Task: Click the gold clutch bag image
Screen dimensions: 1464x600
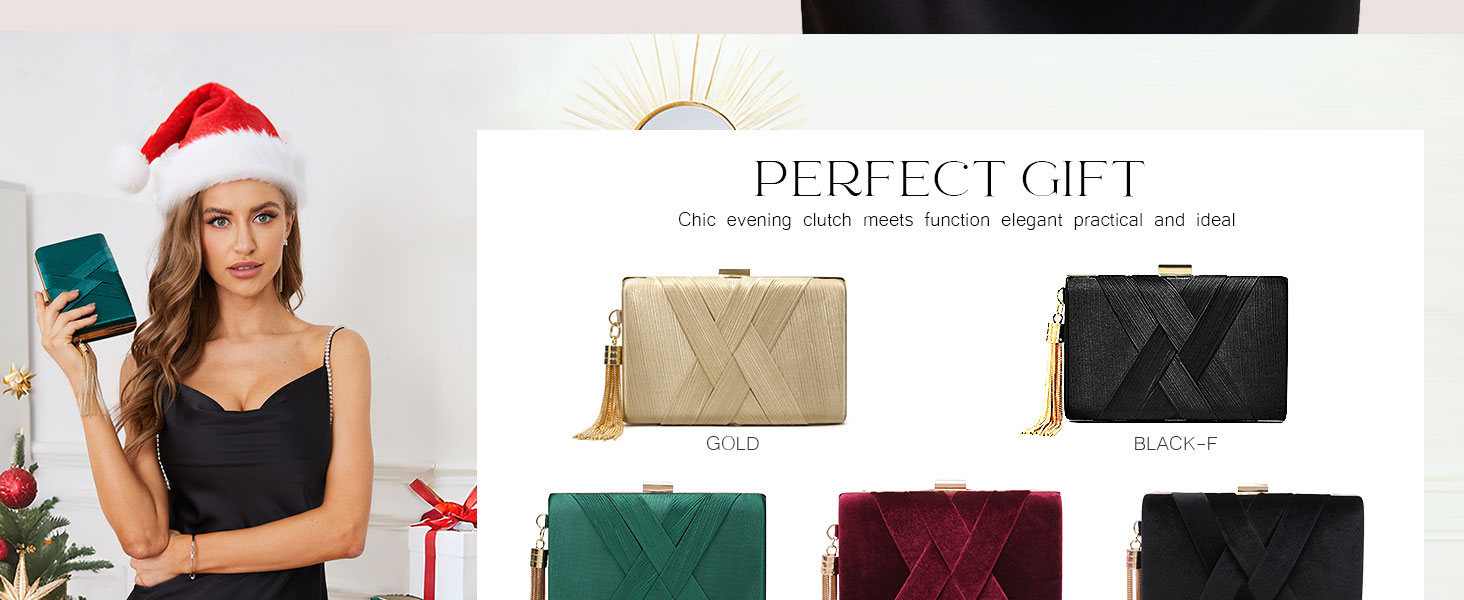Action: (712, 353)
